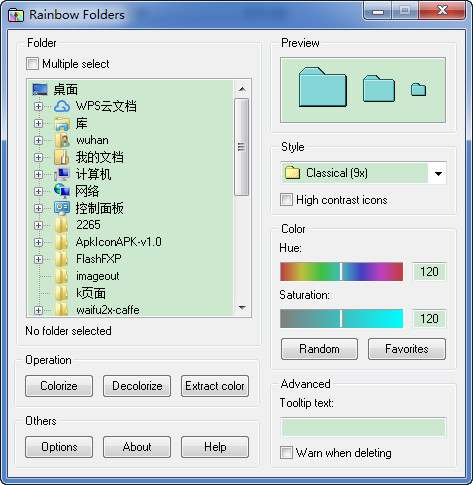Toggle High contrast icons checkbox
This screenshot has height=485, width=473.
pyautogui.click(x=286, y=200)
